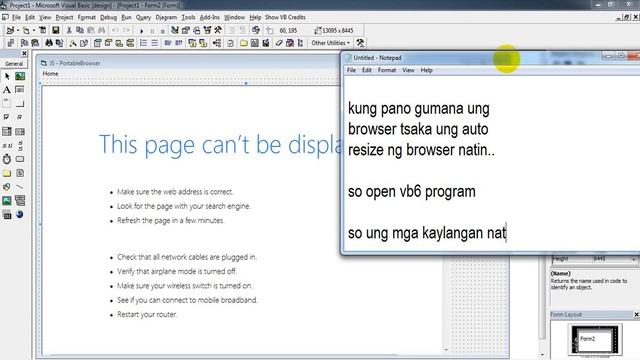This screenshot has width=640, height=360.
Task: Open the Project Explorer from the toolbar
Action: [175, 30]
